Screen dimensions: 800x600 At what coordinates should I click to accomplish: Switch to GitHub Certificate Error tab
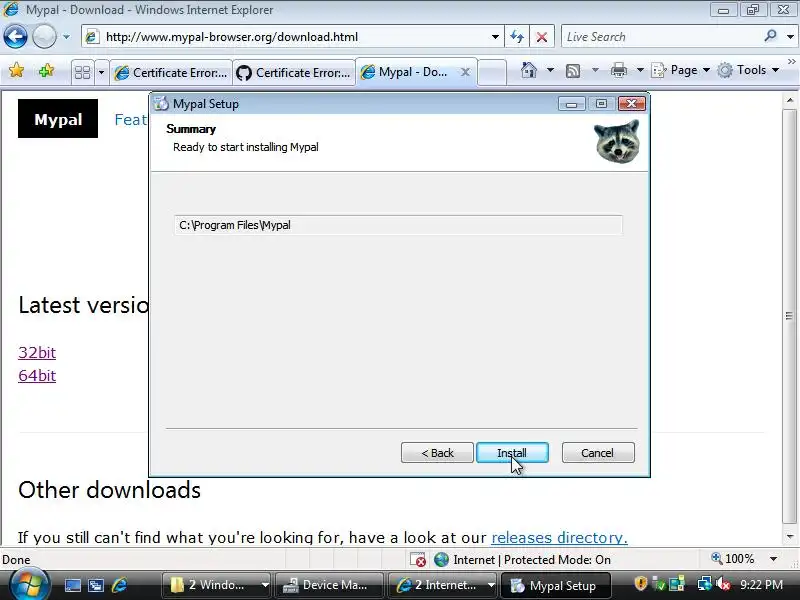click(x=294, y=72)
